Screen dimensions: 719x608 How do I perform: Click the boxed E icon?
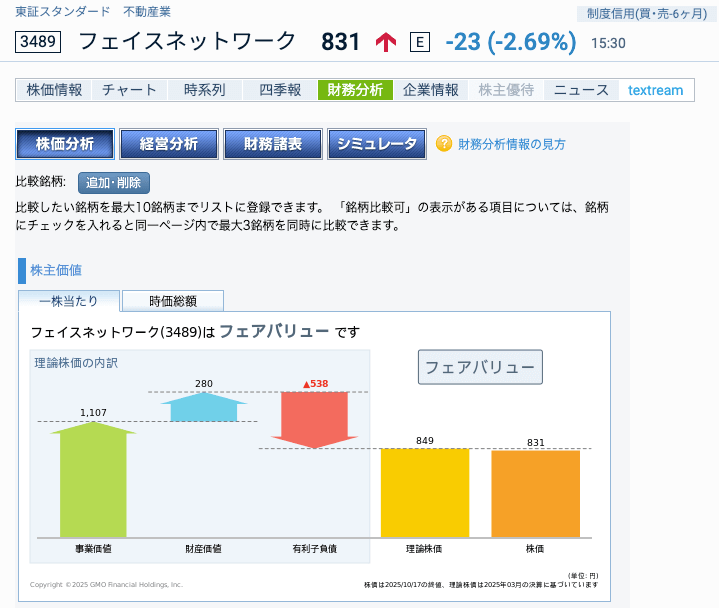tap(420, 42)
